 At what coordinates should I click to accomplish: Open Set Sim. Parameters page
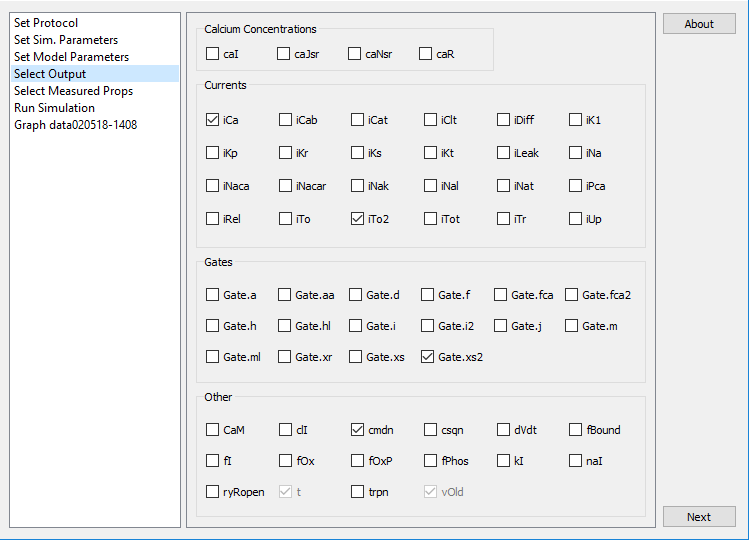[94, 40]
